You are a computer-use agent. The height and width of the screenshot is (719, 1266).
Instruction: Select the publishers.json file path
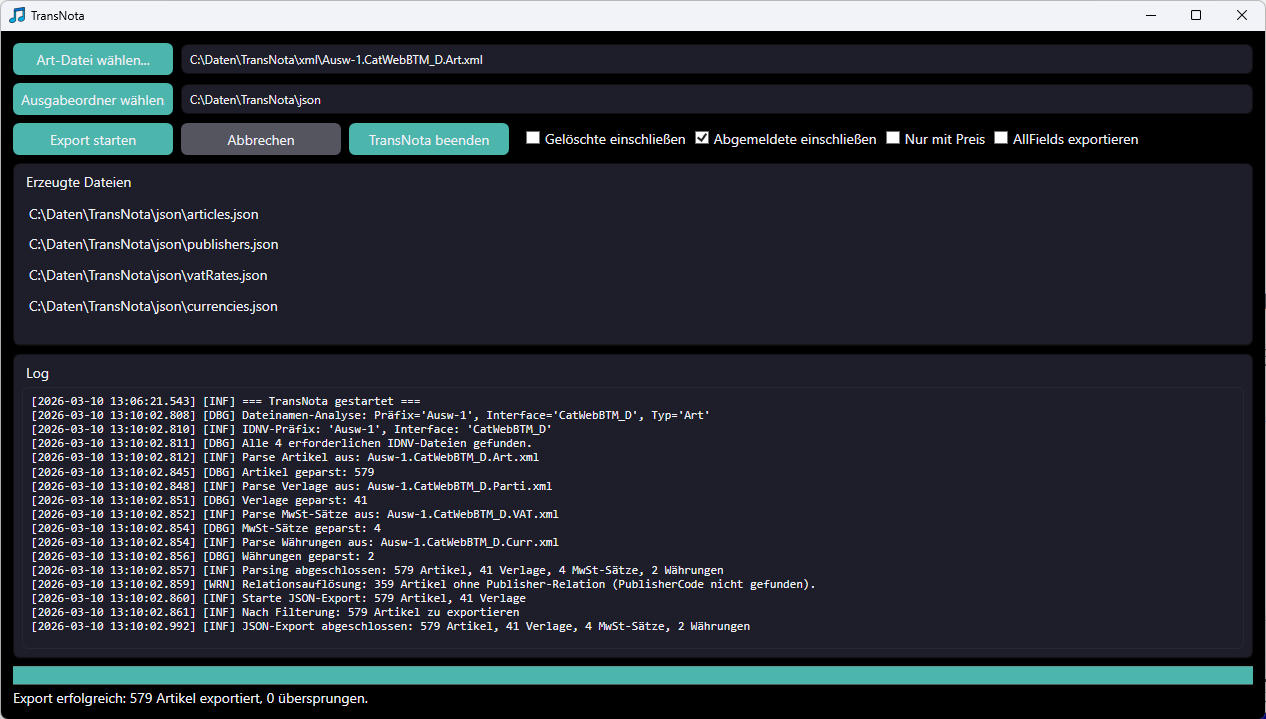(153, 244)
